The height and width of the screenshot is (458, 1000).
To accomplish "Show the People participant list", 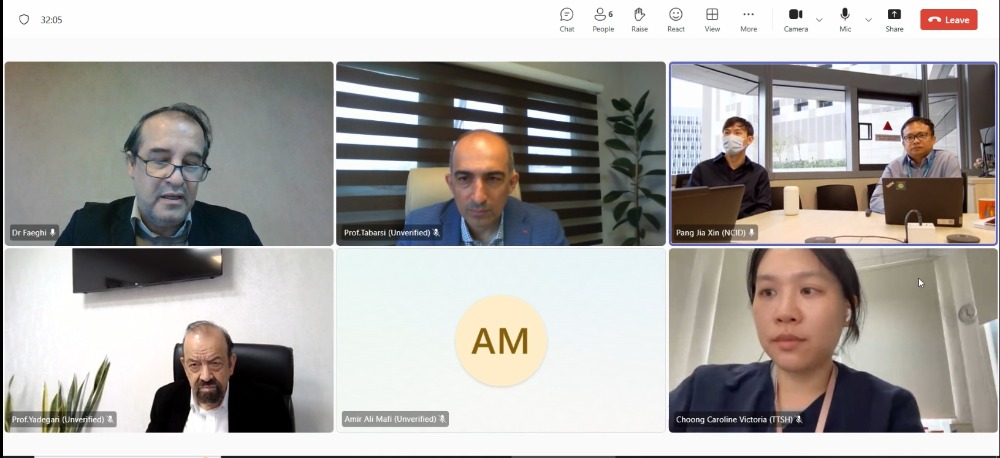I will click(x=603, y=20).
